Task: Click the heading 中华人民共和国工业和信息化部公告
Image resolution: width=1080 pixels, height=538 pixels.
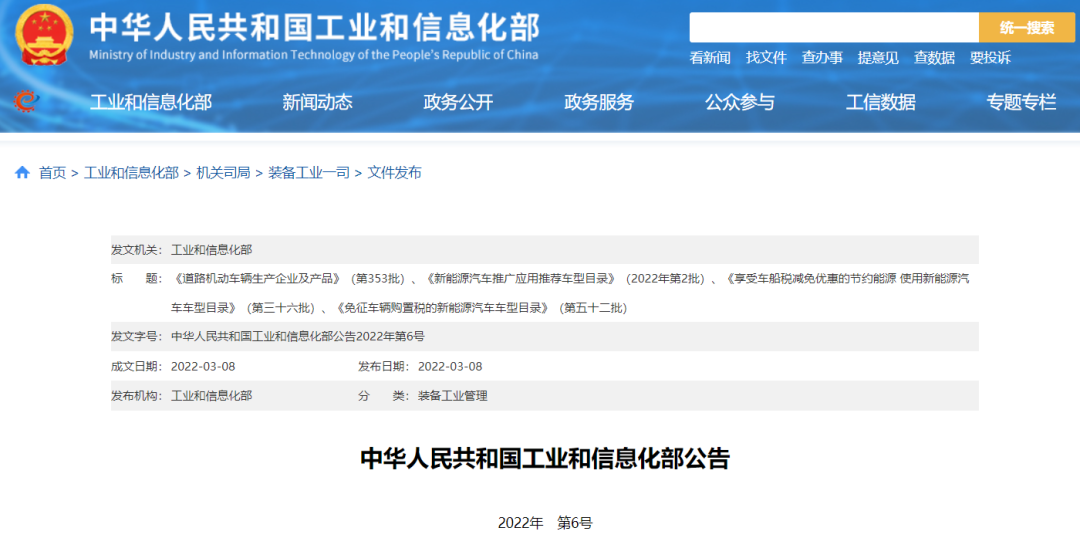Action: click(x=545, y=459)
